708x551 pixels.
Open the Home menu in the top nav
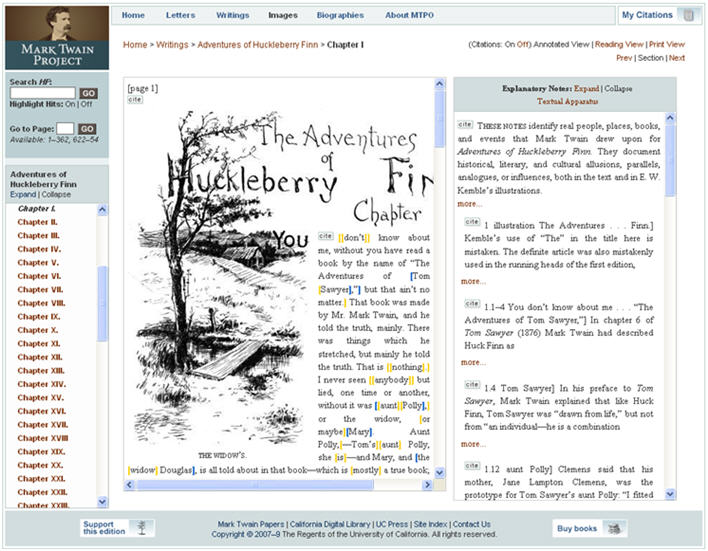133,15
